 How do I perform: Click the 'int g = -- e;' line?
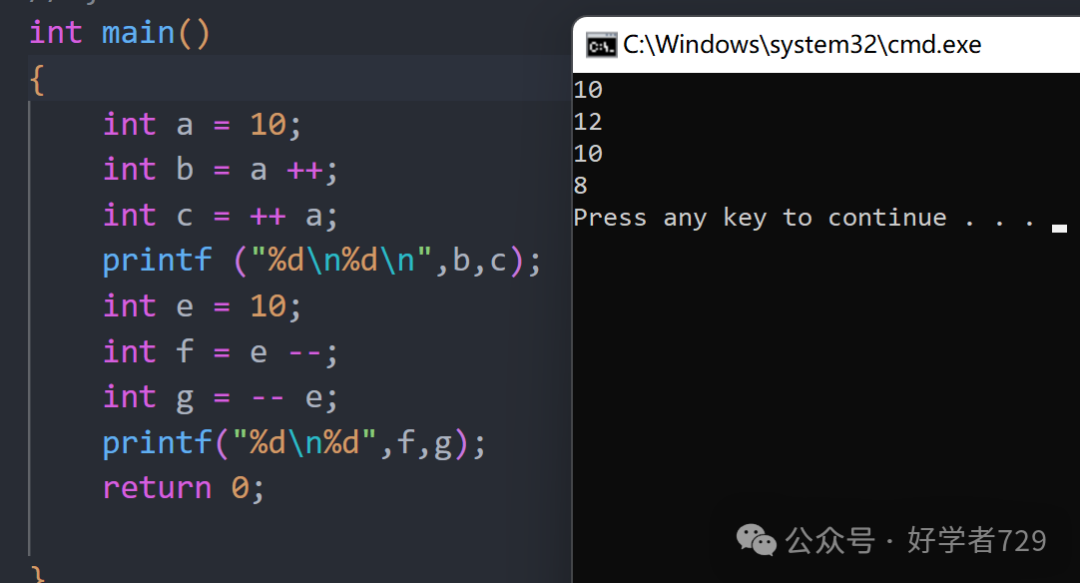click(220, 398)
